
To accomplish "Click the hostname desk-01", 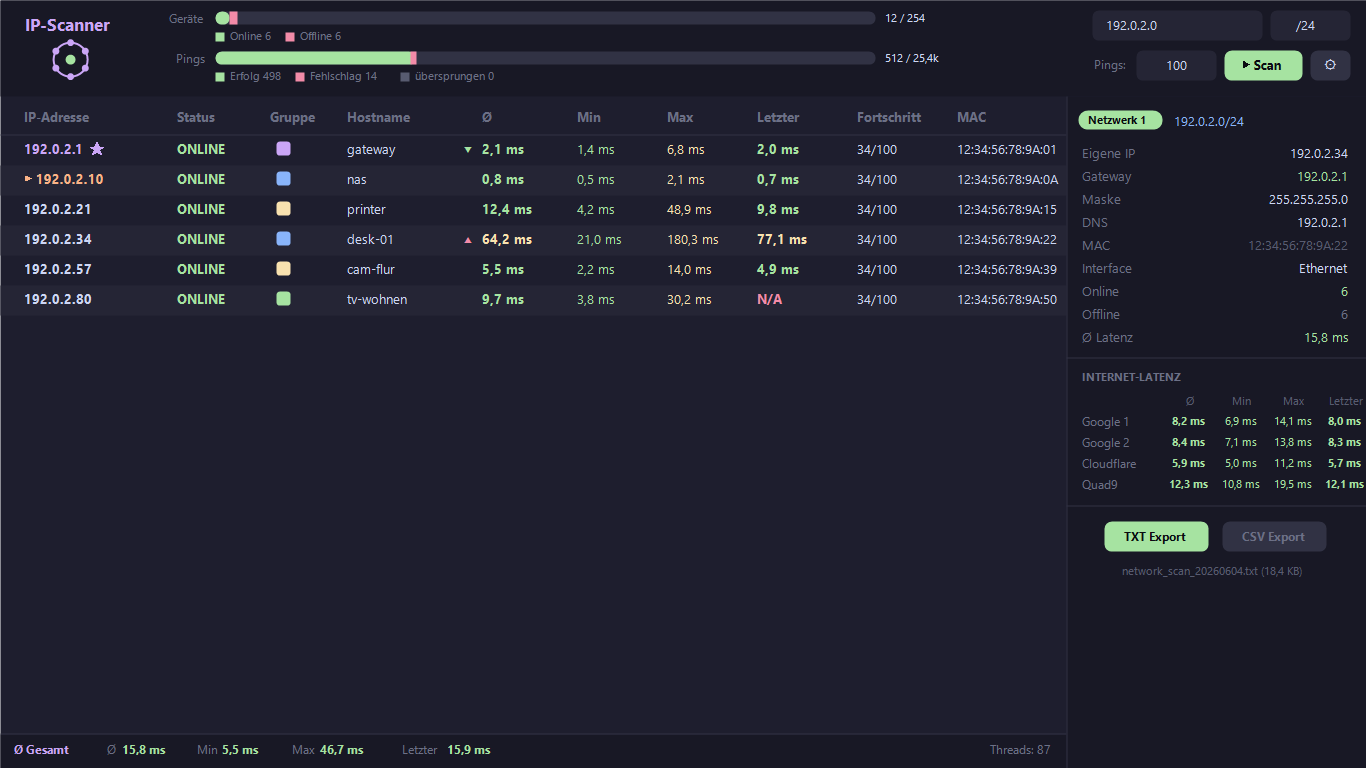I will (x=370, y=239).
